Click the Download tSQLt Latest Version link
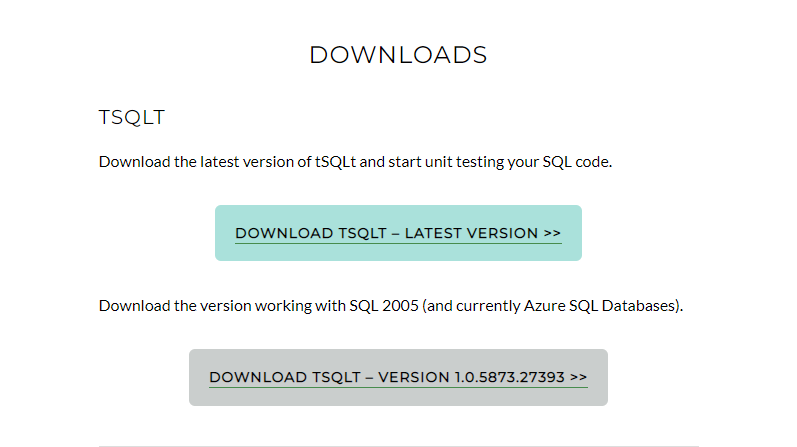Image resolution: width=797 pixels, height=447 pixels. pyautogui.click(x=398, y=233)
